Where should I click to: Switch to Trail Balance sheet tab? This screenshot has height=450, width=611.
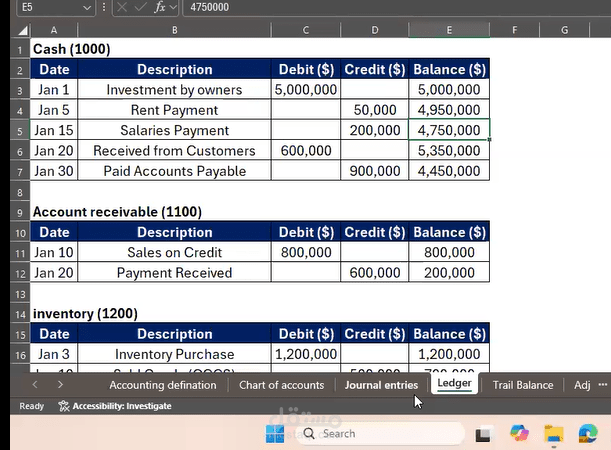coord(523,385)
